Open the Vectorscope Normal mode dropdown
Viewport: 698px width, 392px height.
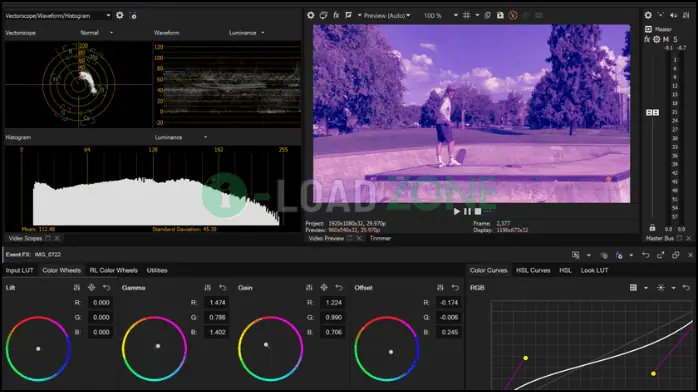click(97, 32)
